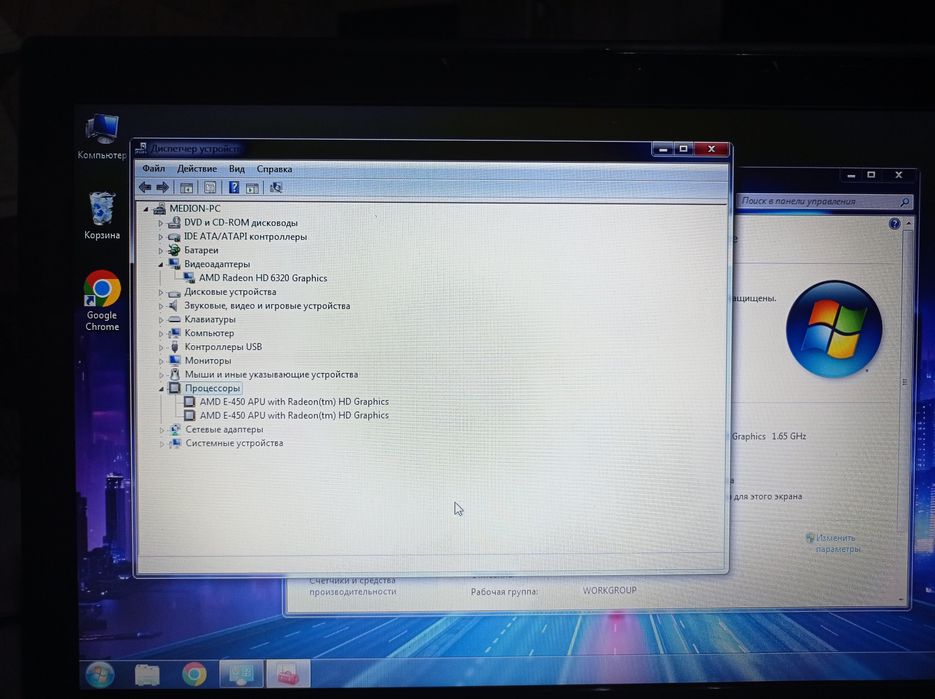
Task: Click the blue question mark Help toolbar icon
Action: [234, 188]
